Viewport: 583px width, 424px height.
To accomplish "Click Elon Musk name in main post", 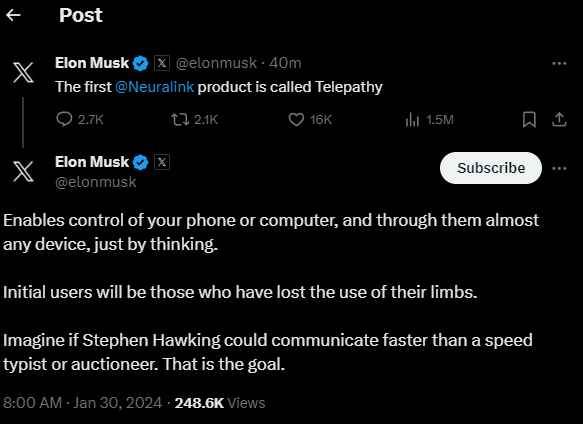I will pos(92,162).
